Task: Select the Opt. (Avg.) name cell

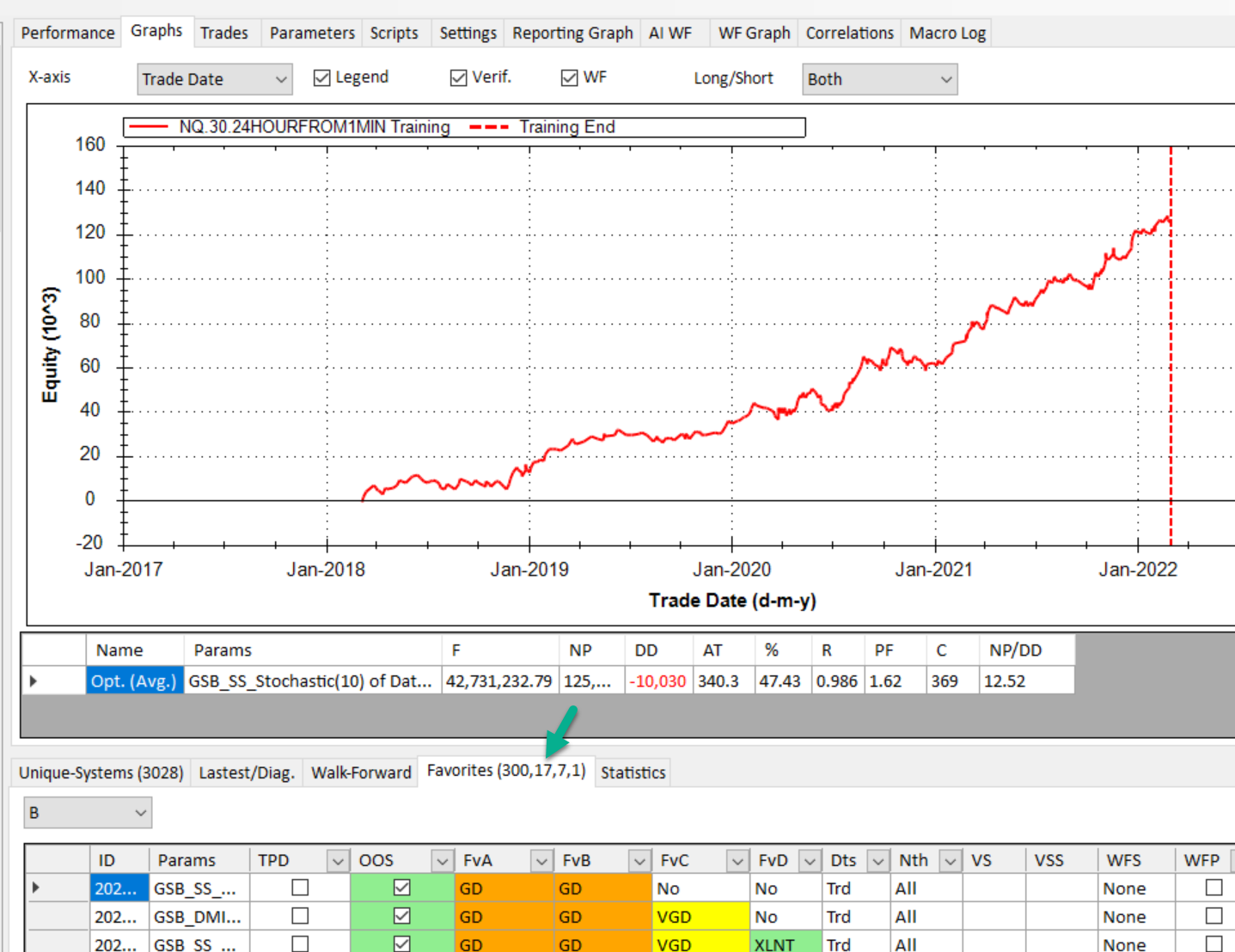Action: 134,681
